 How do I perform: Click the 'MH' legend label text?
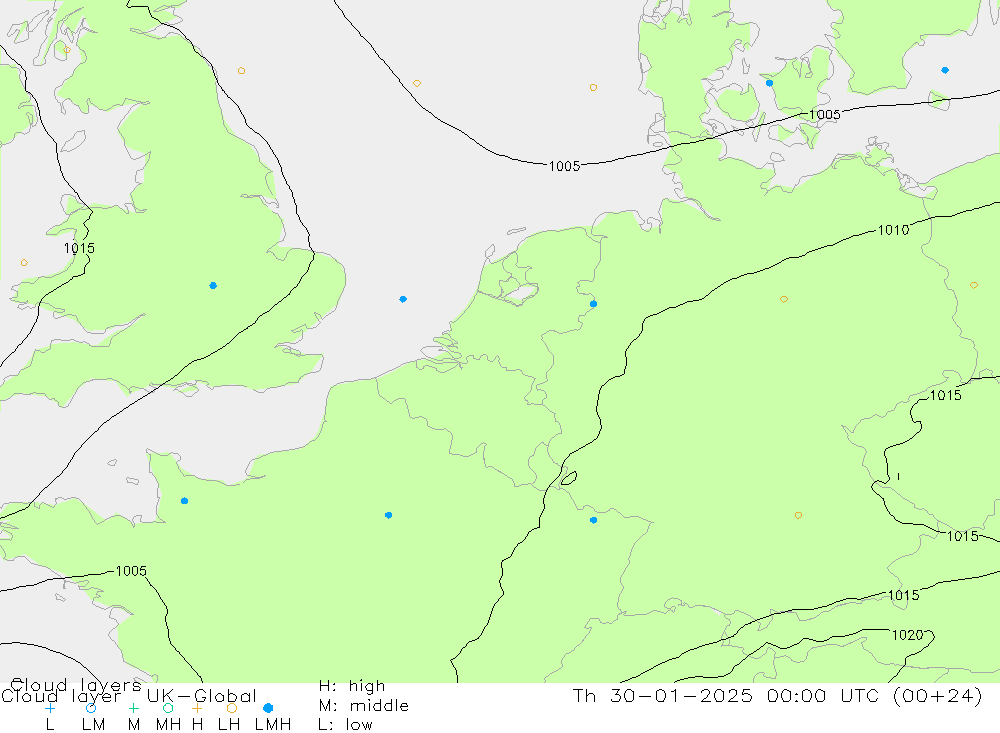[168, 725]
